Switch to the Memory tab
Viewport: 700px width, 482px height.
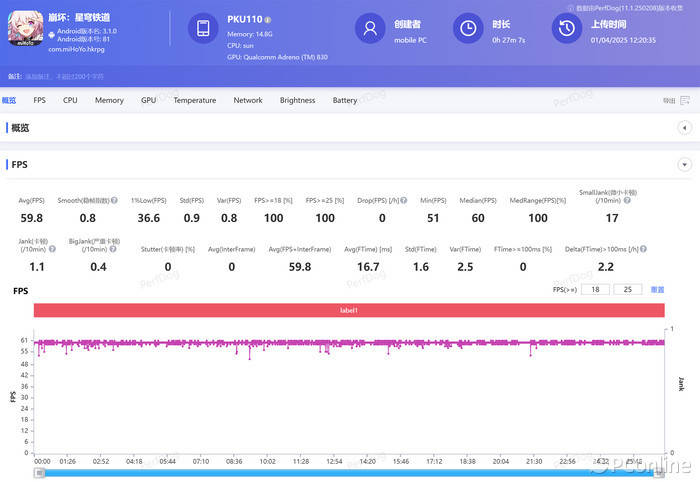click(109, 101)
